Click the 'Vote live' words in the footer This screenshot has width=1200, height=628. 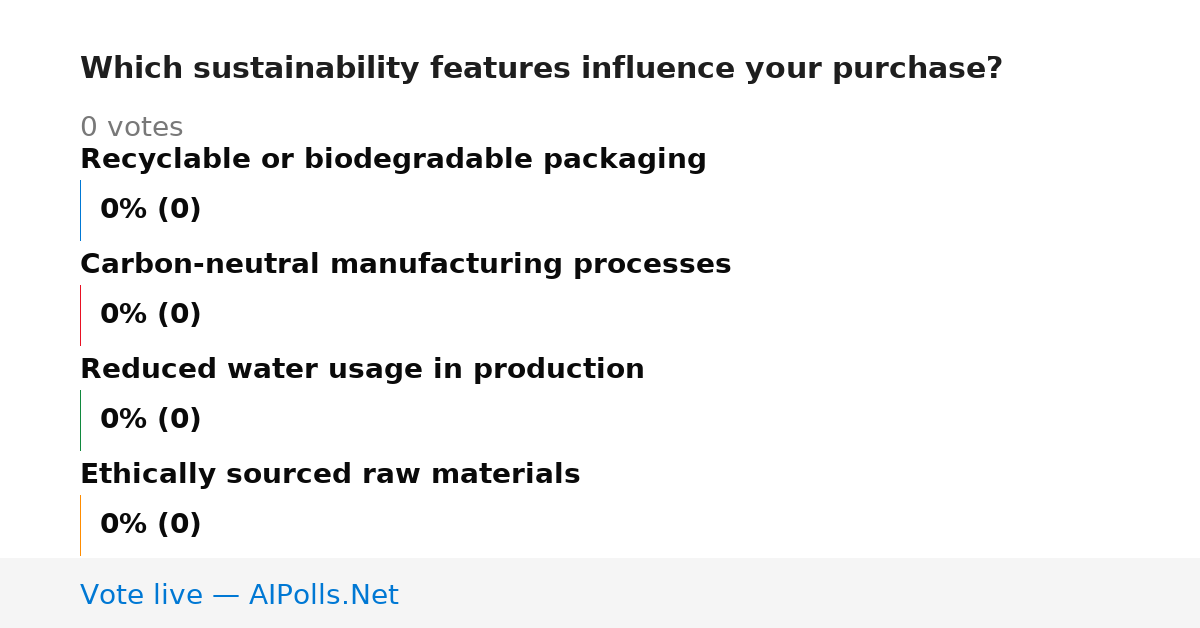tap(141, 596)
